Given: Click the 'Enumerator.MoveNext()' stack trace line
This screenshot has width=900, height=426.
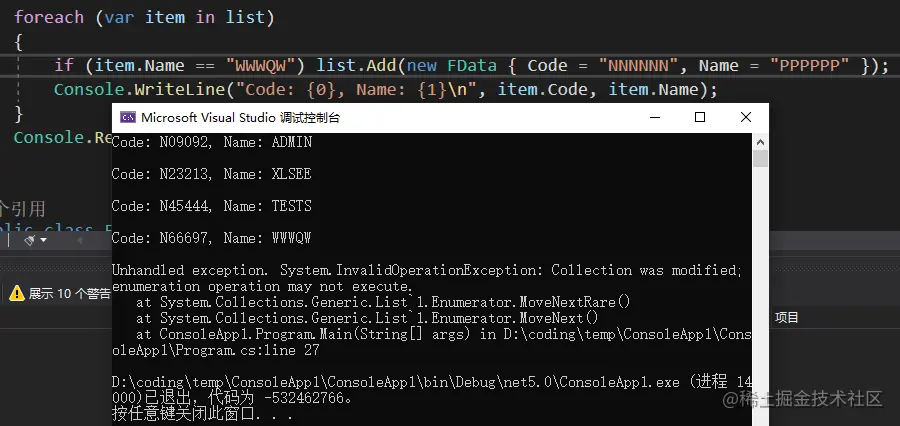Looking at the screenshot, I should (x=367, y=318).
